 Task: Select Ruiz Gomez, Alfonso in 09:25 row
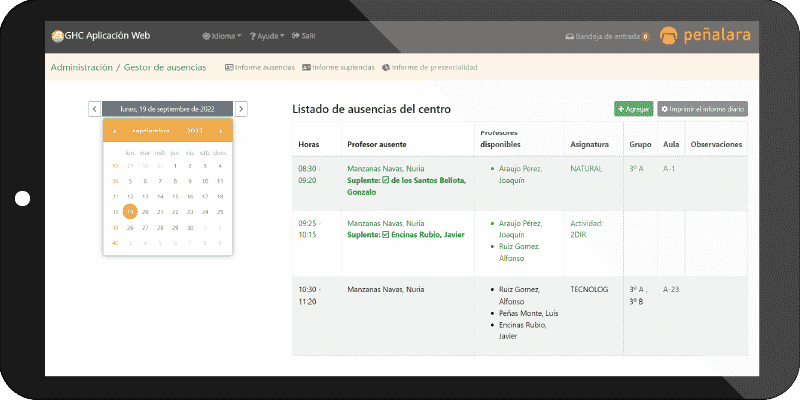tap(519, 253)
